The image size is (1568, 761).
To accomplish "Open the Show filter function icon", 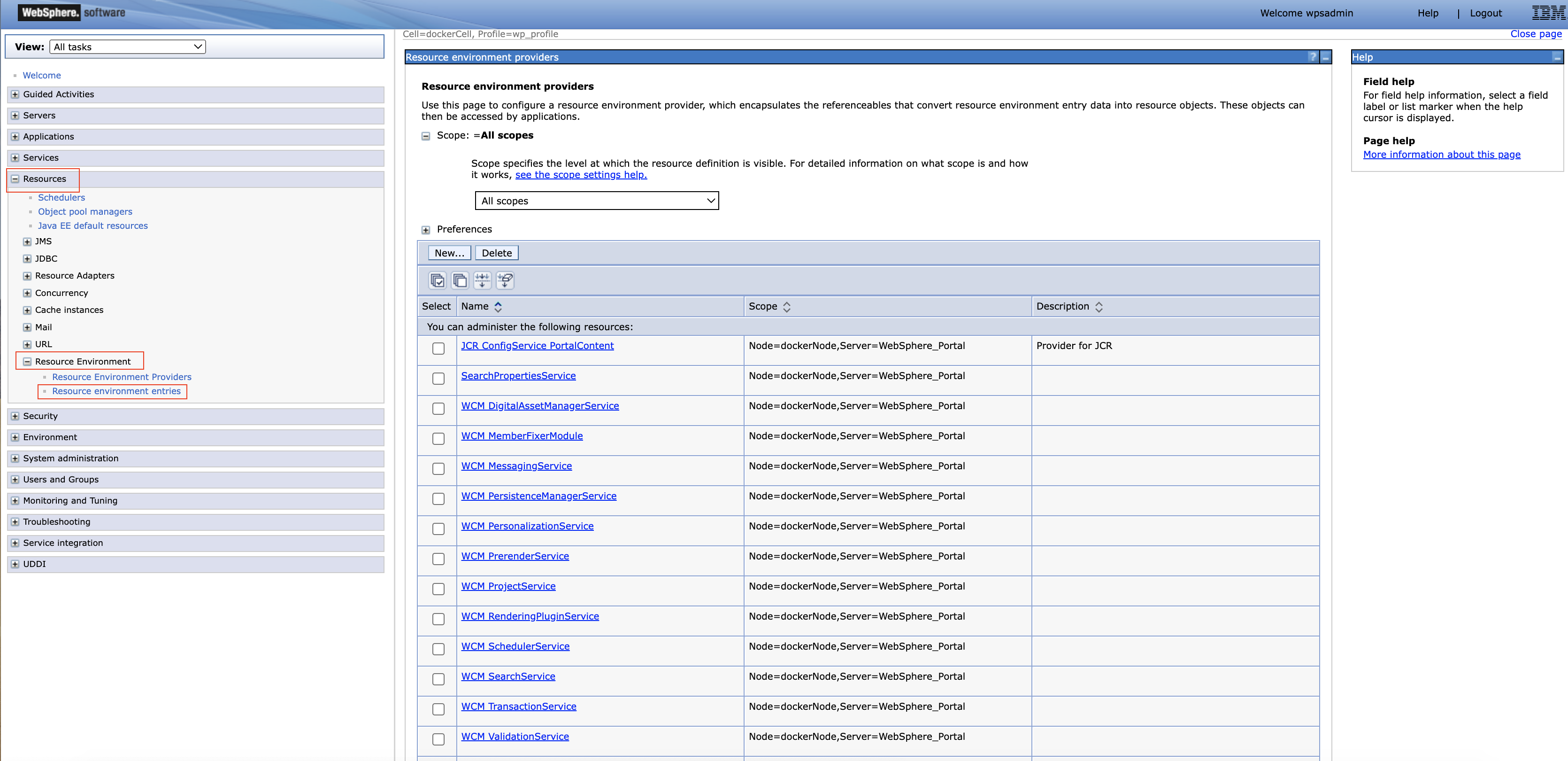I will pos(482,280).
